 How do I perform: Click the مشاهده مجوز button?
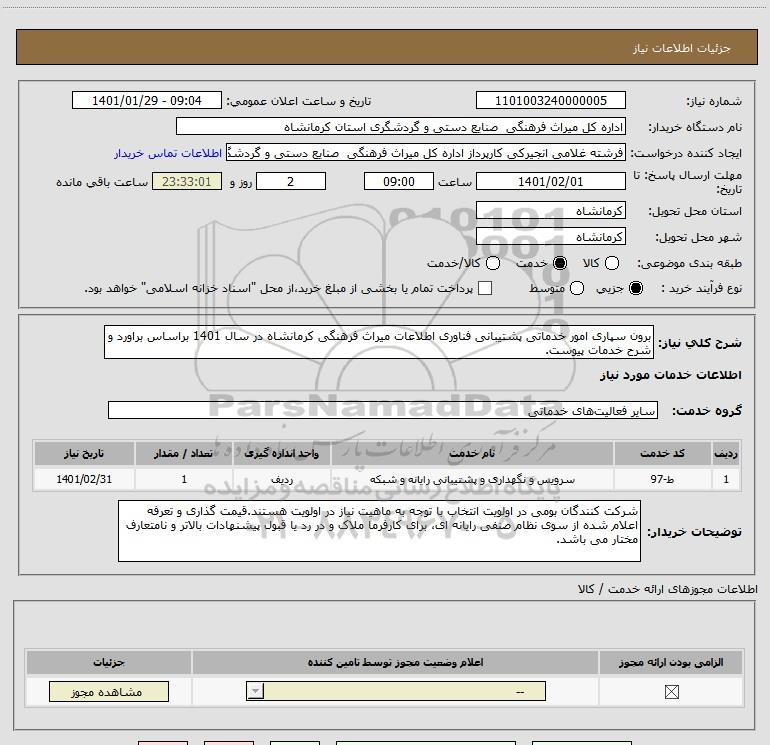click(x=109, y=691)
